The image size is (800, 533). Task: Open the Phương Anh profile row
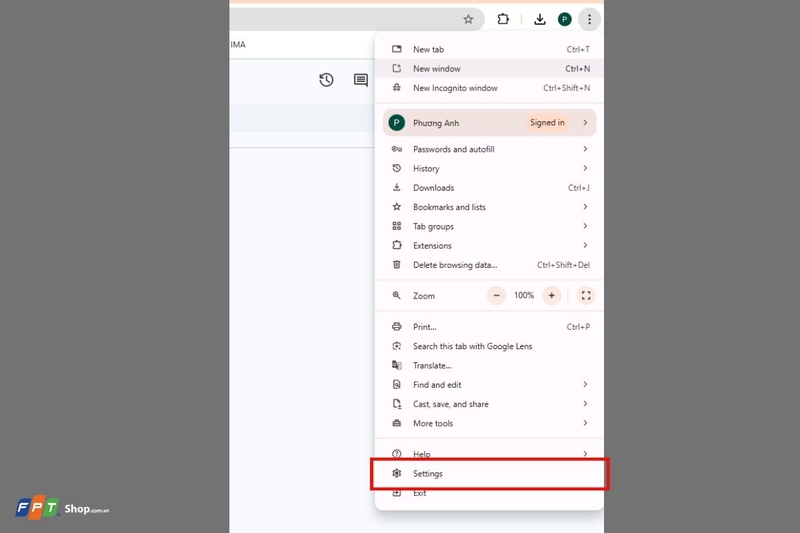(489, 123)
